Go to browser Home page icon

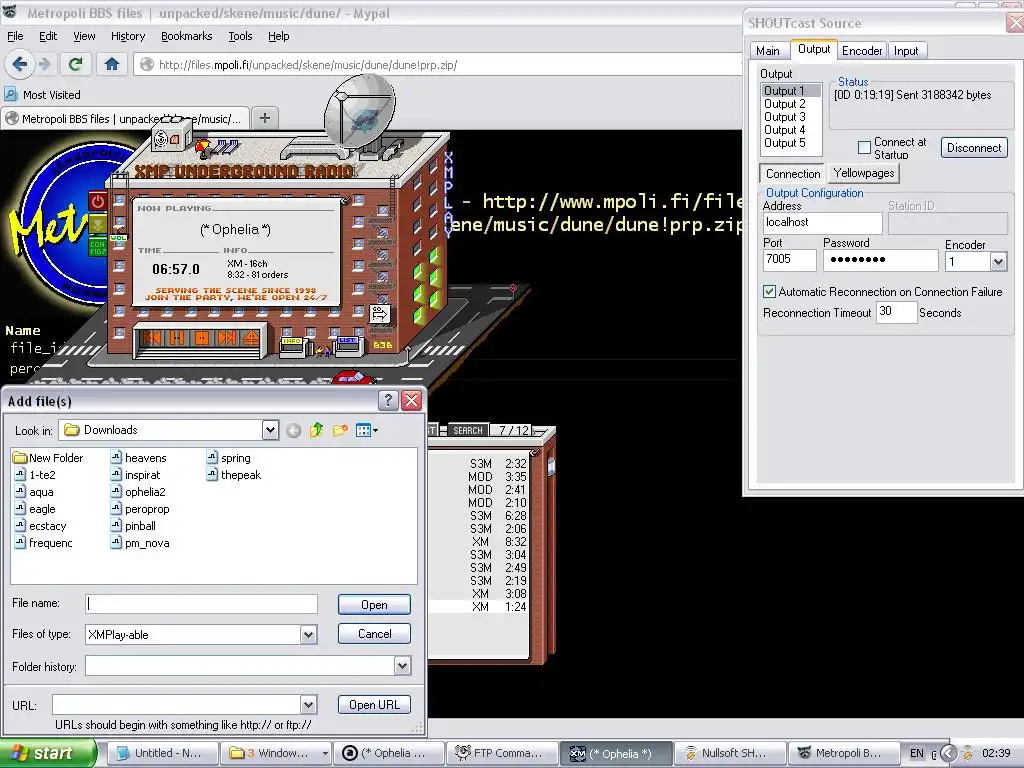pyautogui.click(x=112, y=64)
